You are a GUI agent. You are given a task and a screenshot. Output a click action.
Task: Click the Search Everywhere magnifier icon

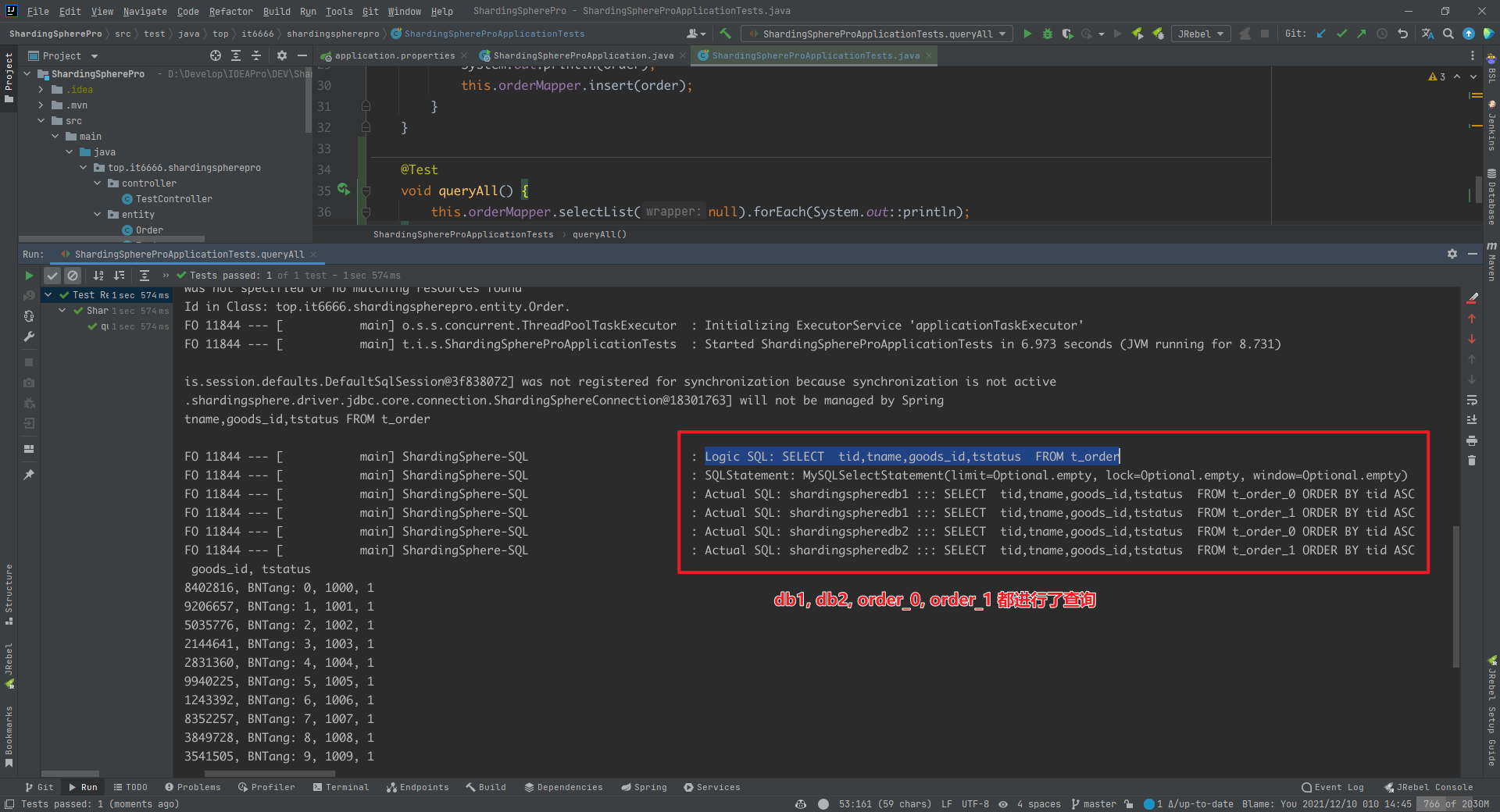click(1448, 34)
